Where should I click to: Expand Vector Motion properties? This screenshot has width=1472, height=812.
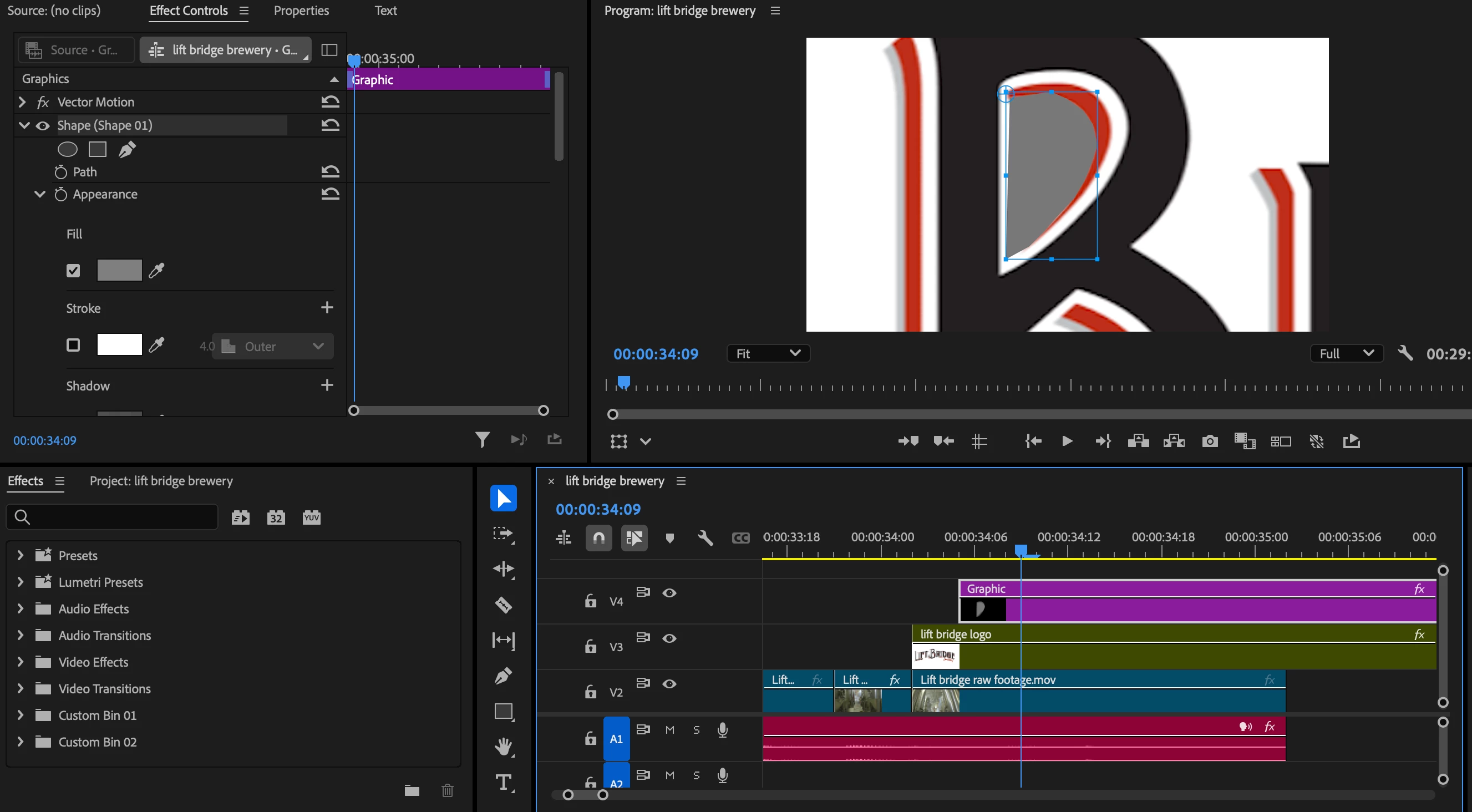(22, 101)
